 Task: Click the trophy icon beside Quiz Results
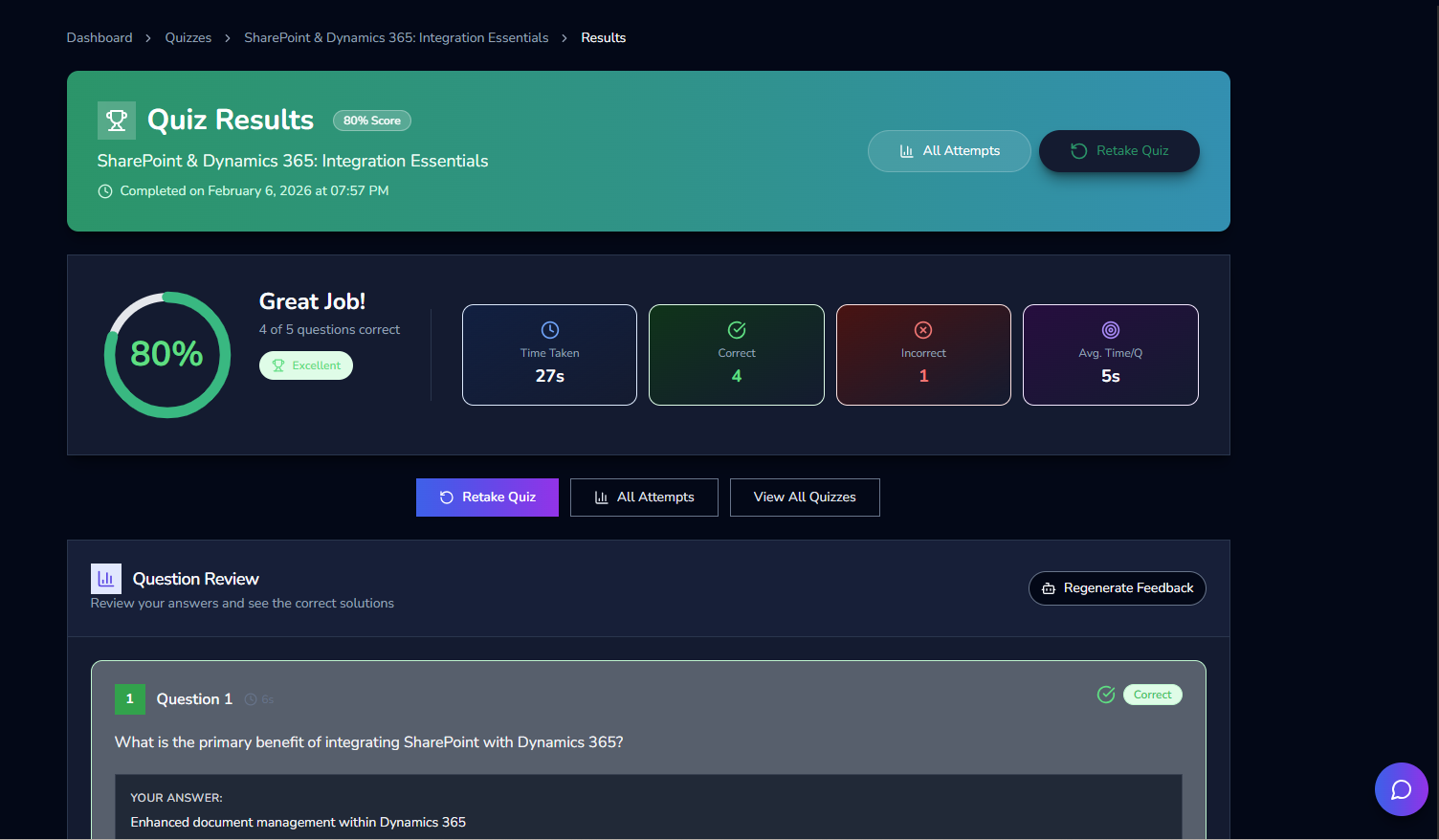tap(116, 121)
